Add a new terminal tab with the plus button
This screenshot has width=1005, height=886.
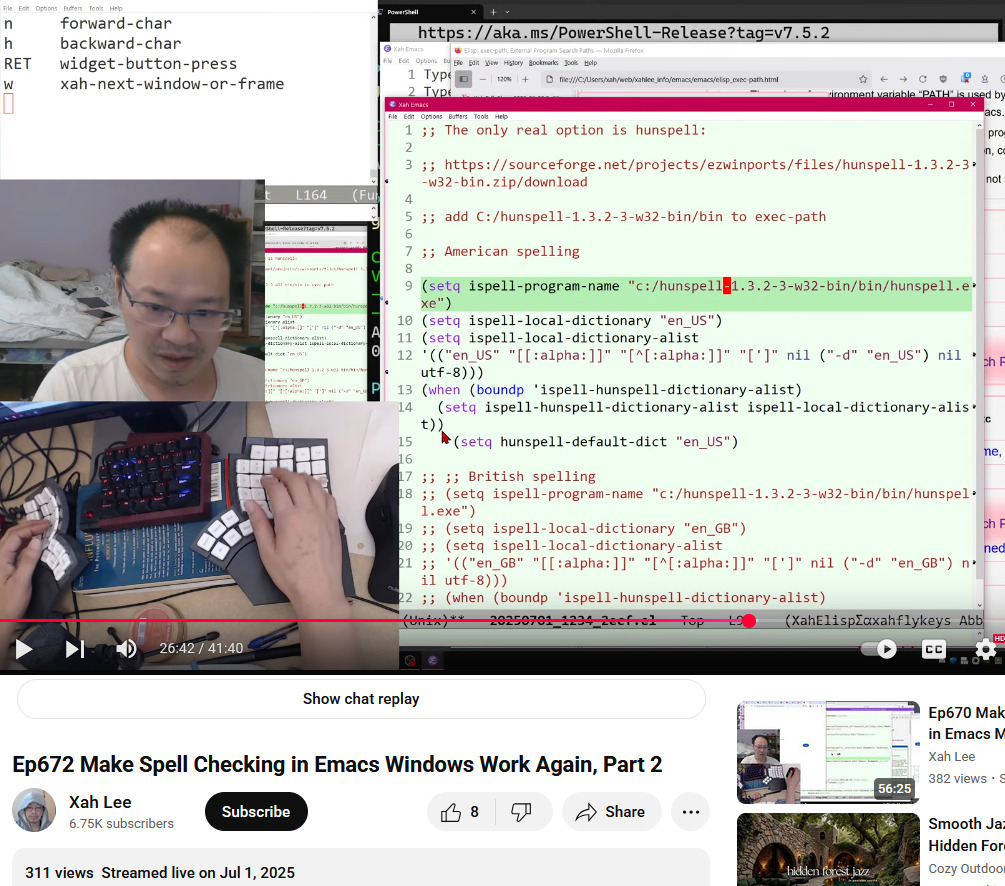494,12
